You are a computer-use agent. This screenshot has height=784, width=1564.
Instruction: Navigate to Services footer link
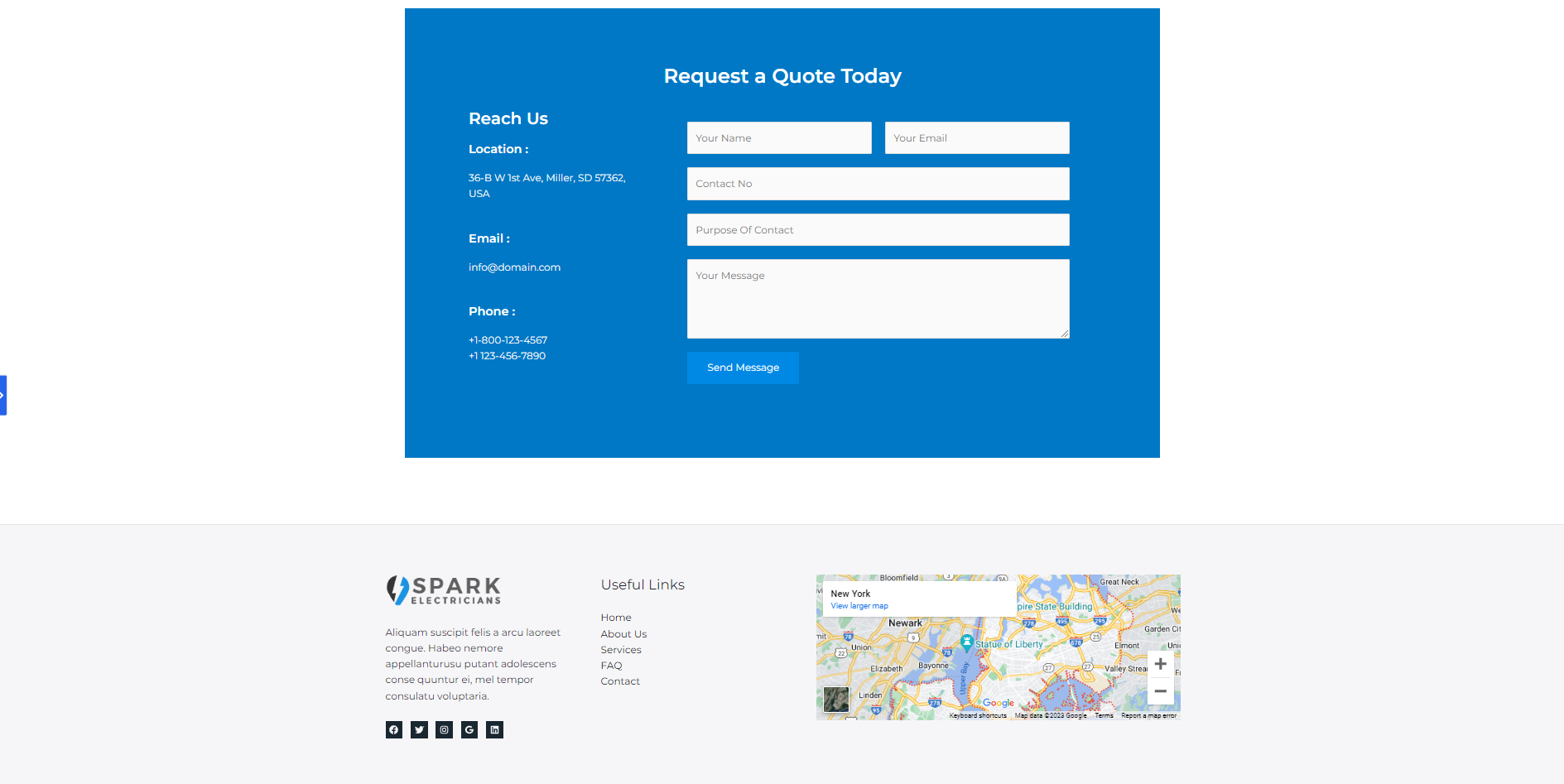621,650
